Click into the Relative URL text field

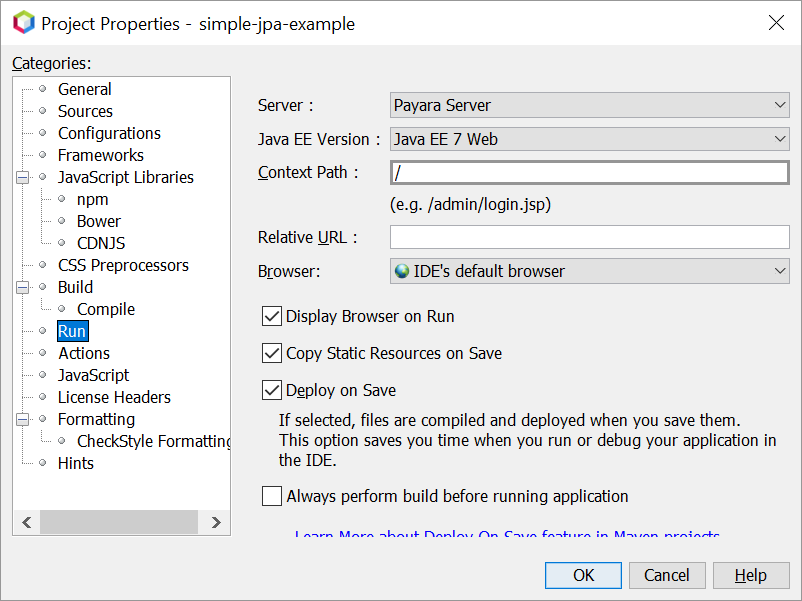[x=589, y=237]
